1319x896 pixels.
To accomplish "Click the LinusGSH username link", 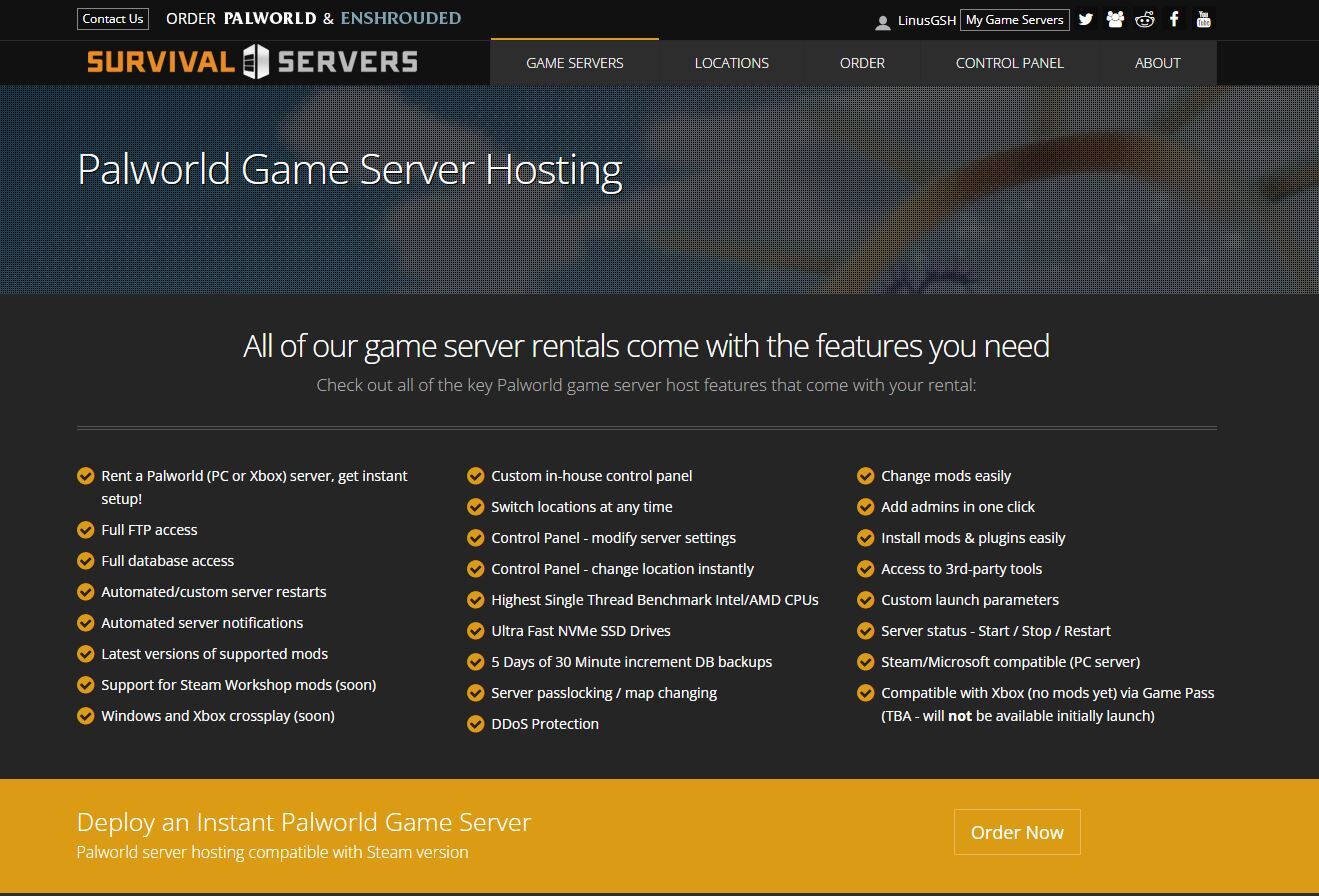I will tap(926, 20).
